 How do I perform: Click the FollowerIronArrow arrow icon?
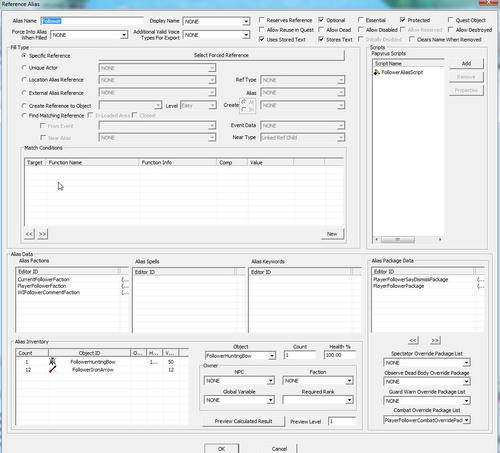(52, 370)
